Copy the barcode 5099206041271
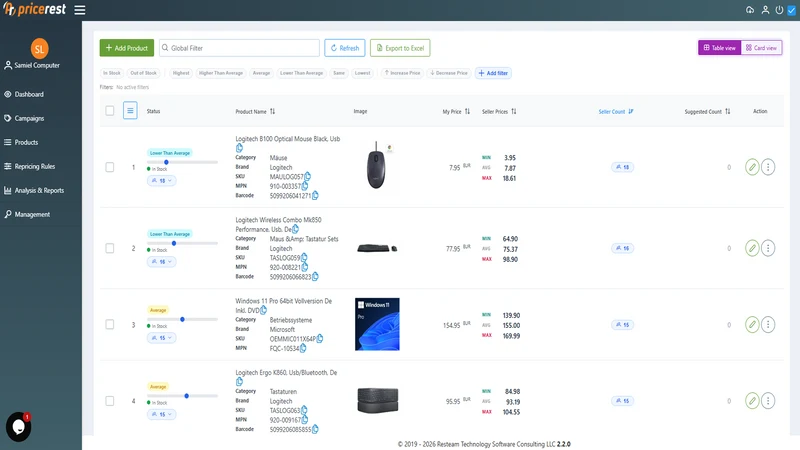Viewport: 800px width, 450px height. coord(315,195)
